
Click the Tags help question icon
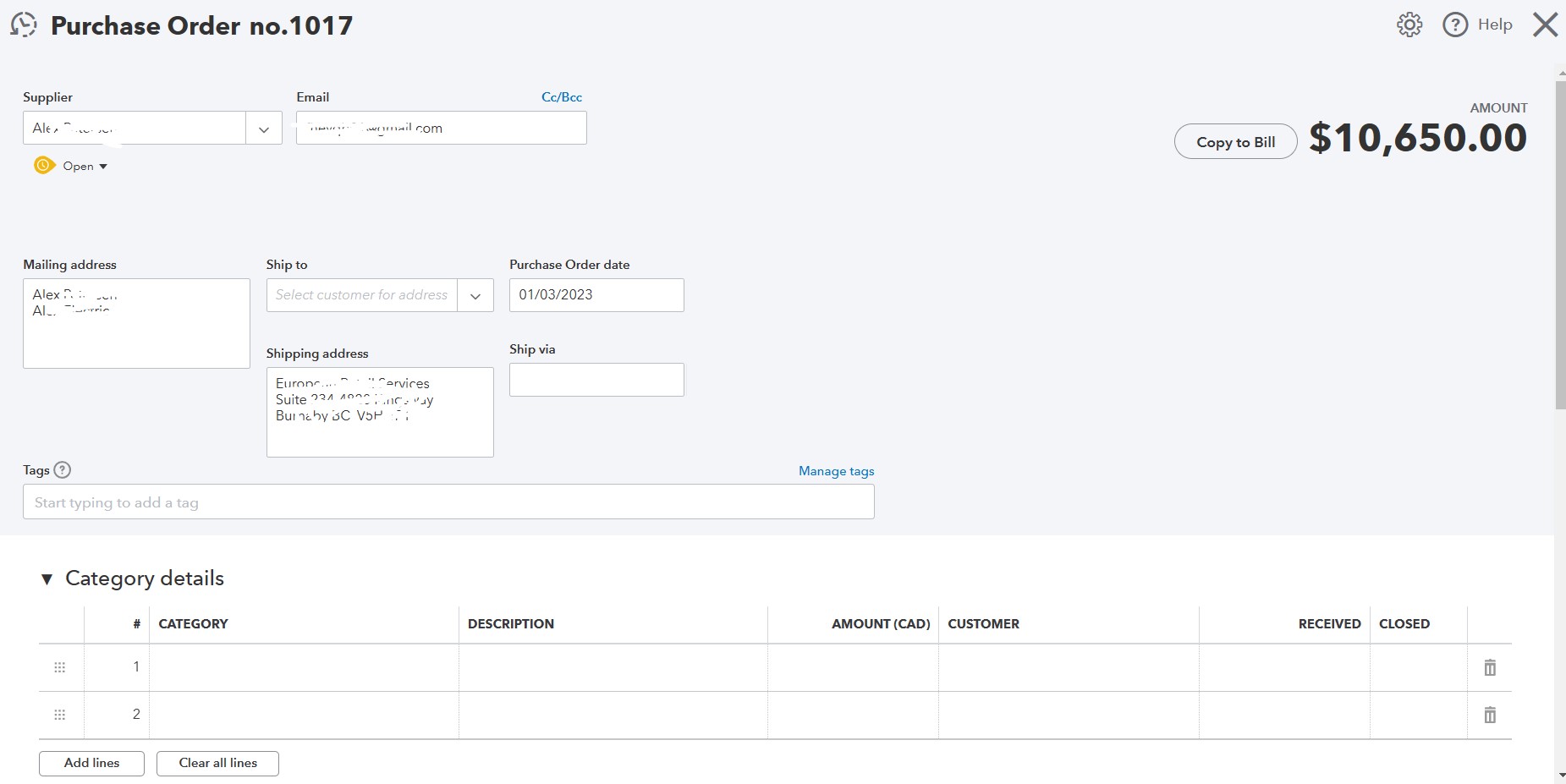(63, 470)
